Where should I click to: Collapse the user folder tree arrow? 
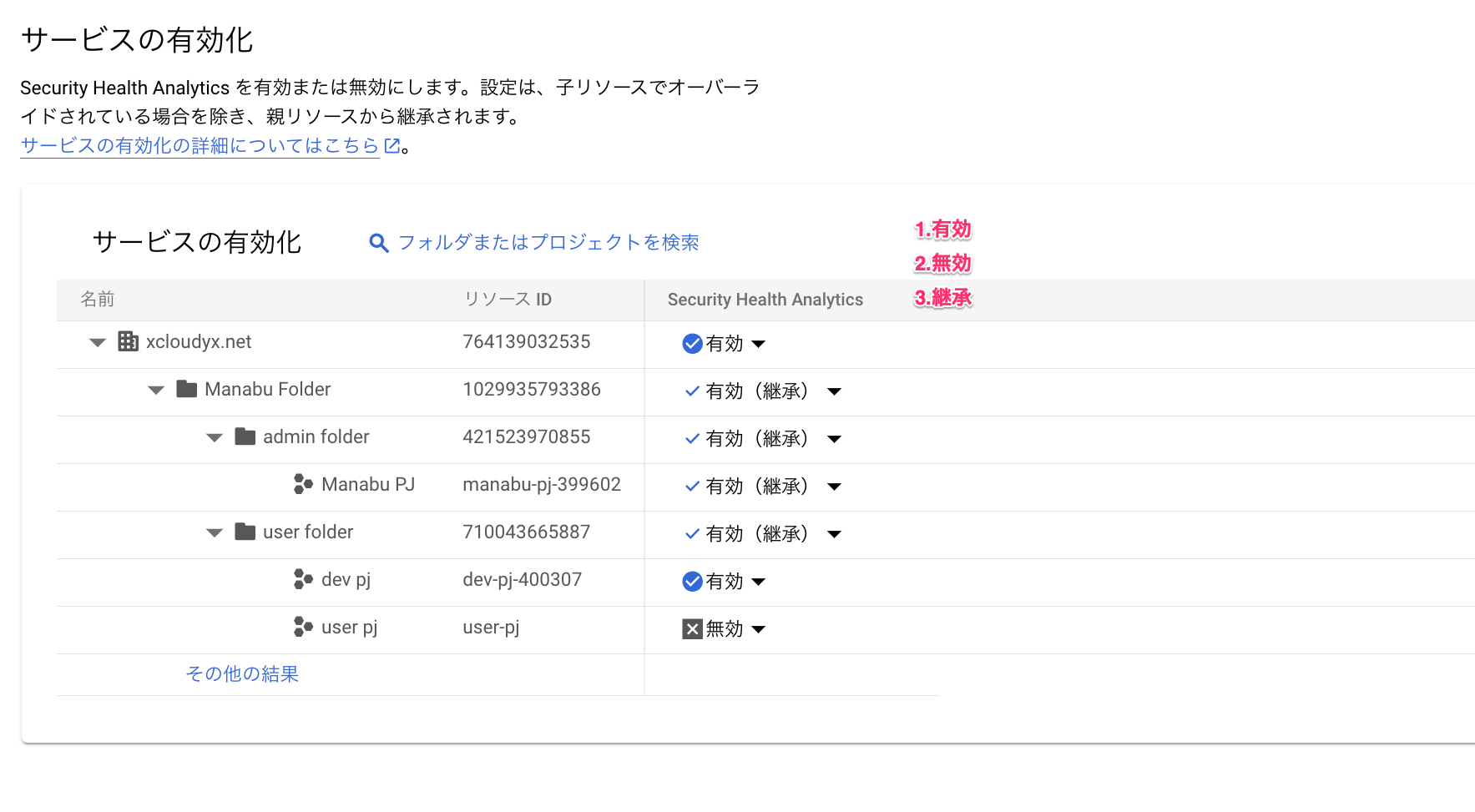(x=215, y=532)
